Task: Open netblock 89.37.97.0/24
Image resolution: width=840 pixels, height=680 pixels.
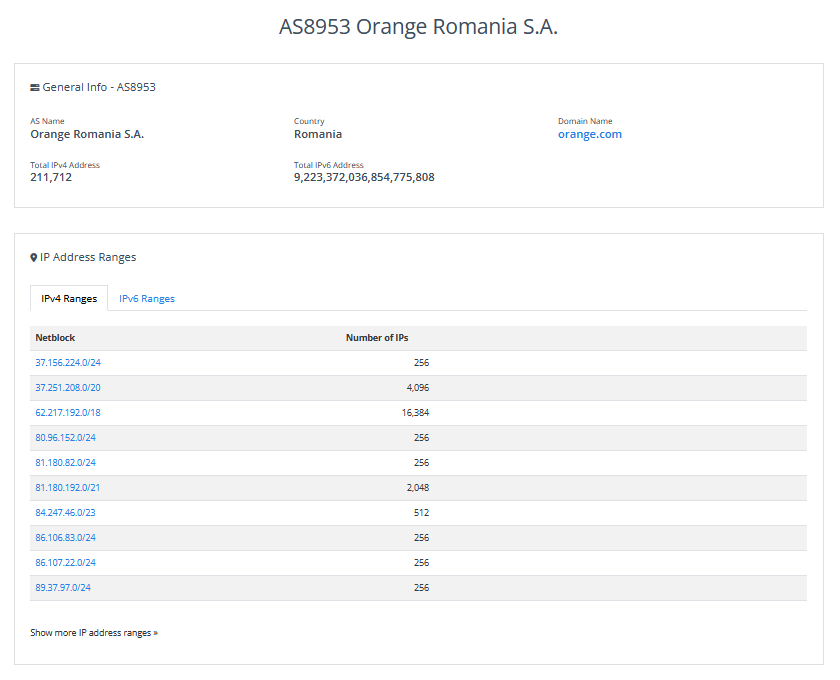Action: [63, 588]
